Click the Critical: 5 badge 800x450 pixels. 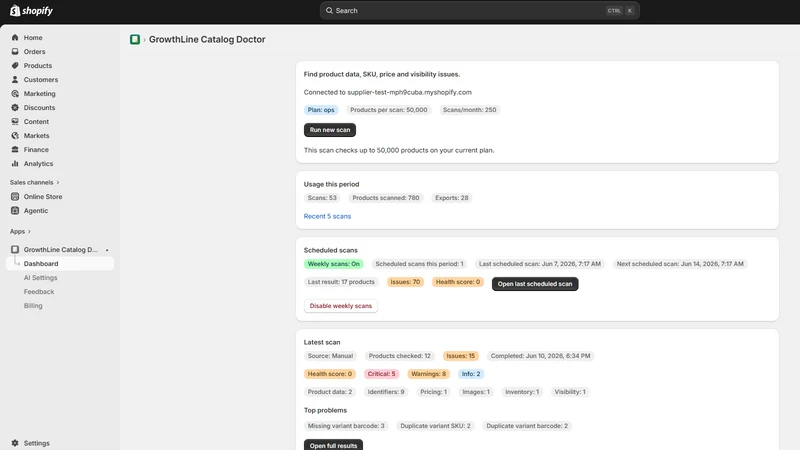pos(382,374)
